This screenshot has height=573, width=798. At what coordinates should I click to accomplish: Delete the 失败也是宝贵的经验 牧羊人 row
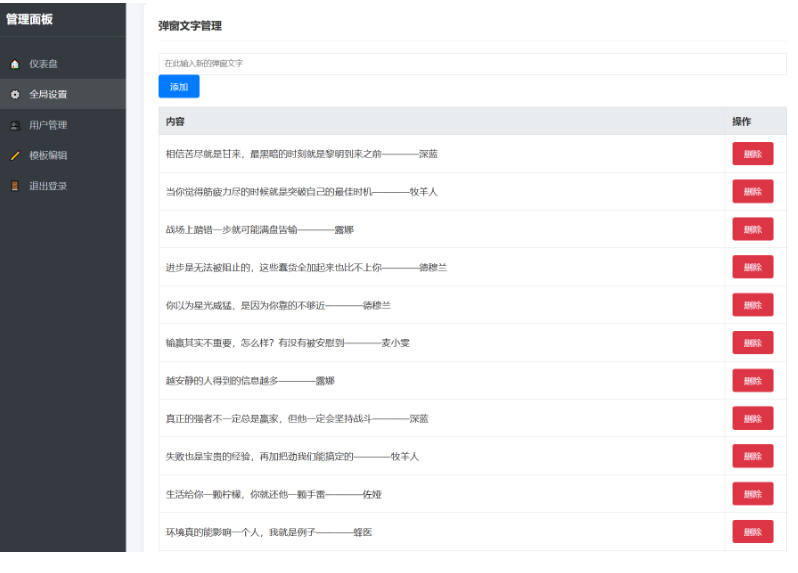tap(753, 456)
